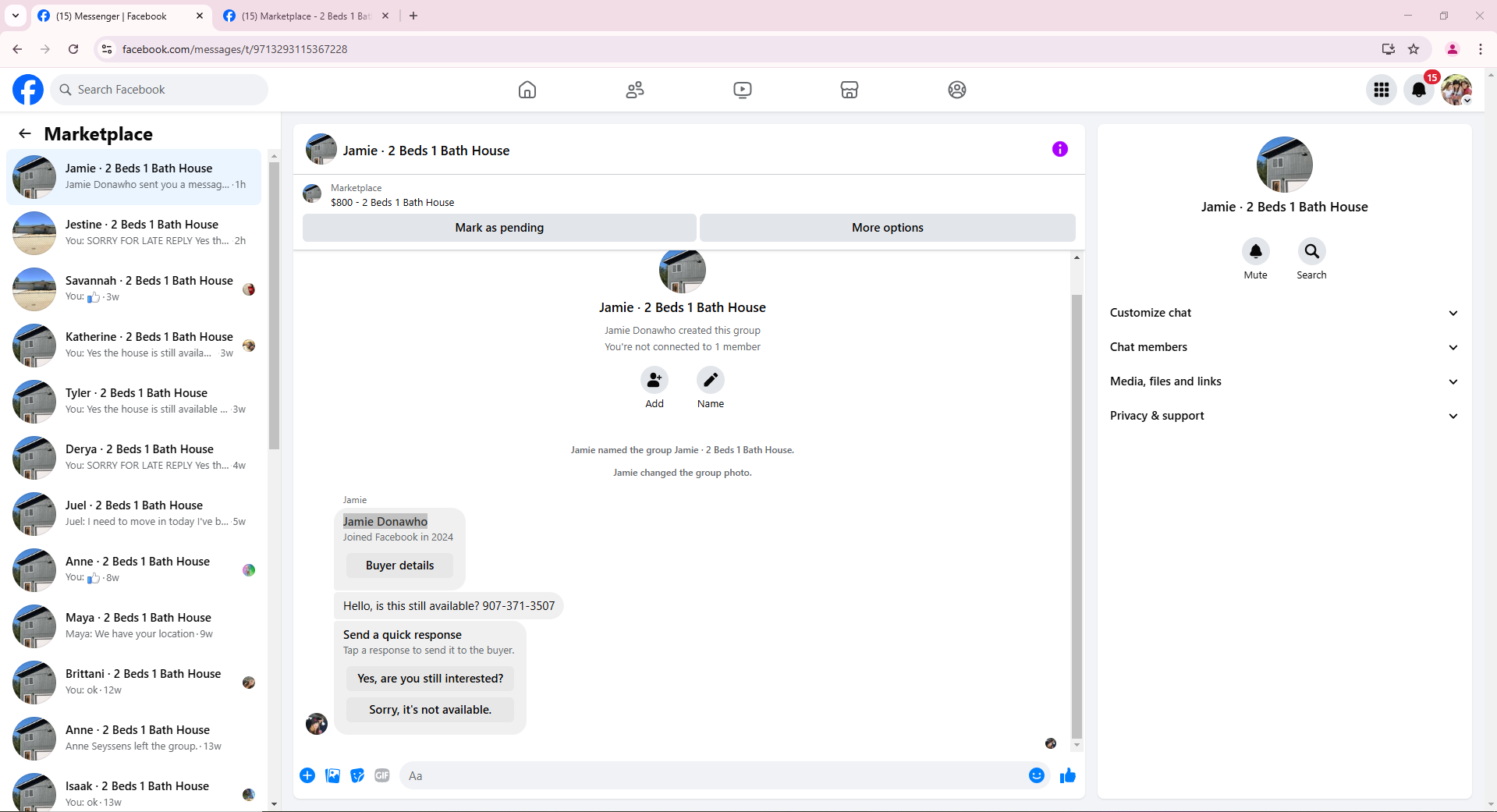Expand the Privacy & support section
This screenshot has height=812, width=1497.
(1284, 416)
